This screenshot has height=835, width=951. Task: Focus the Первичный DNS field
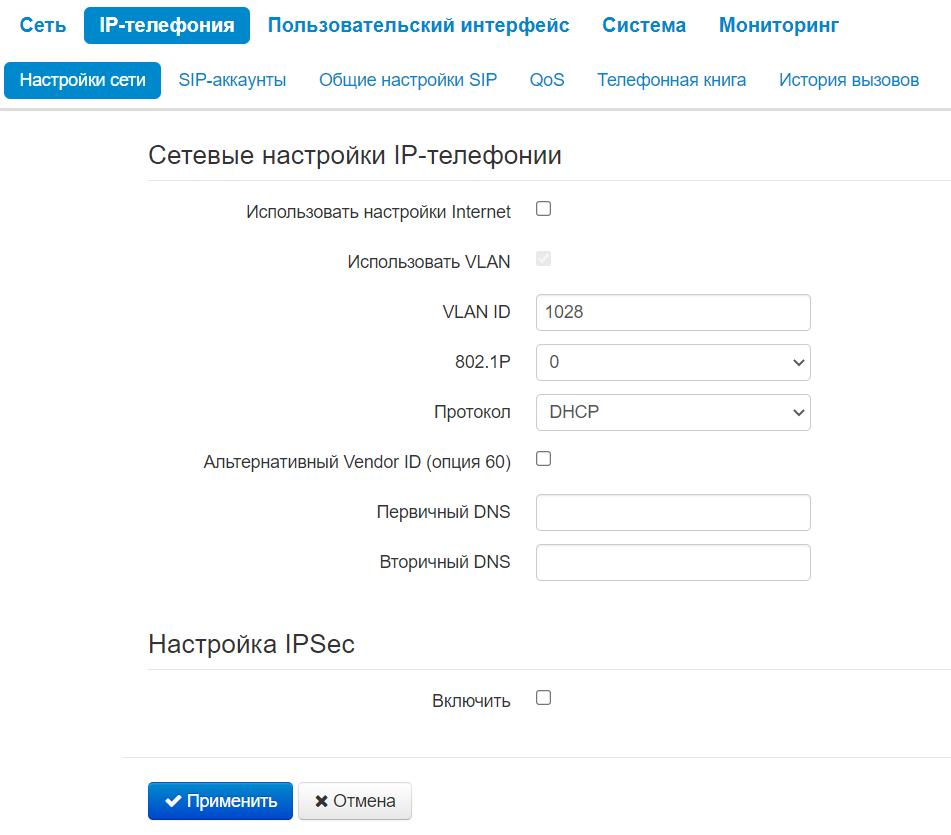[673, 512]
